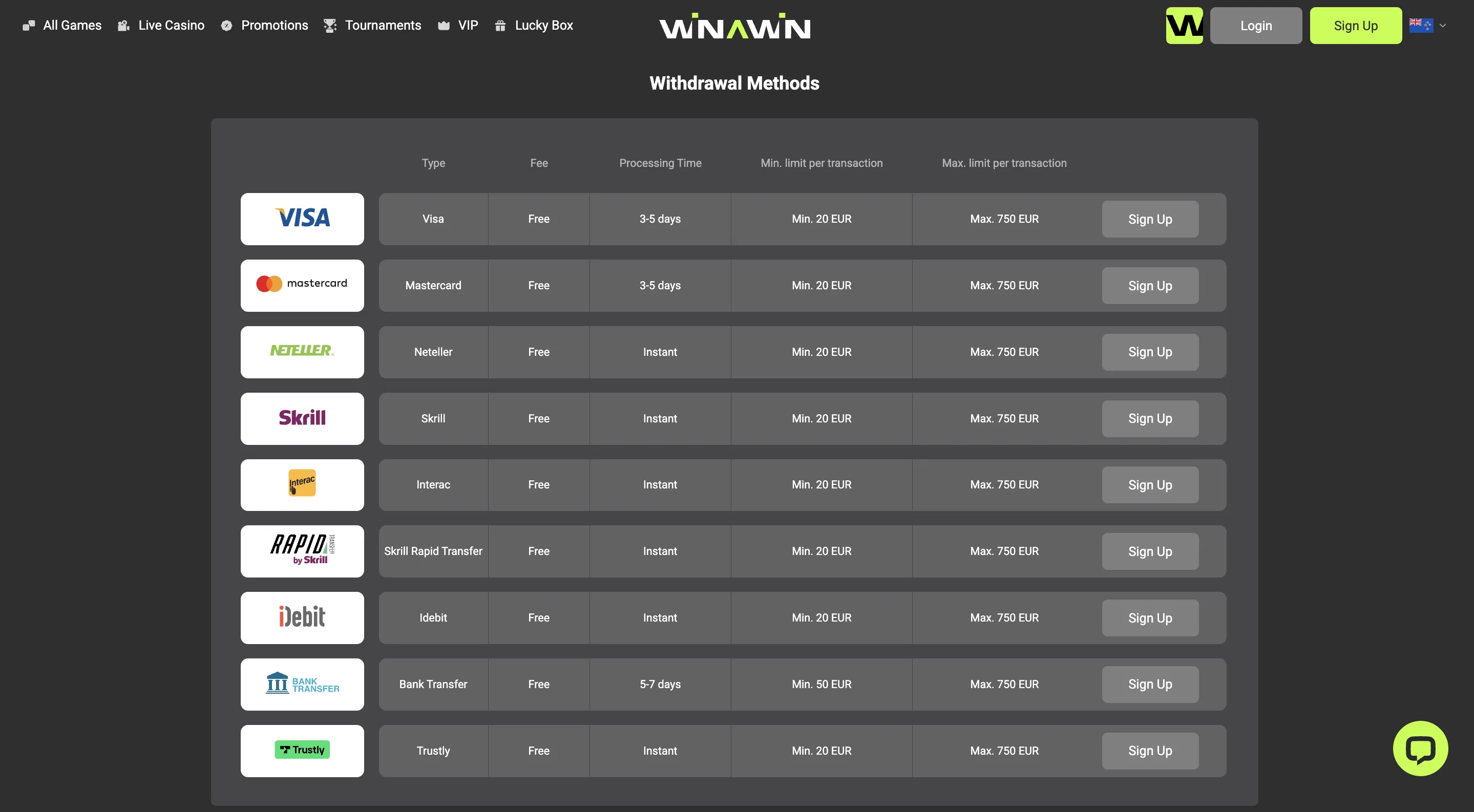Click Skrill Rapid Transfer type cell

pos(433,551)
